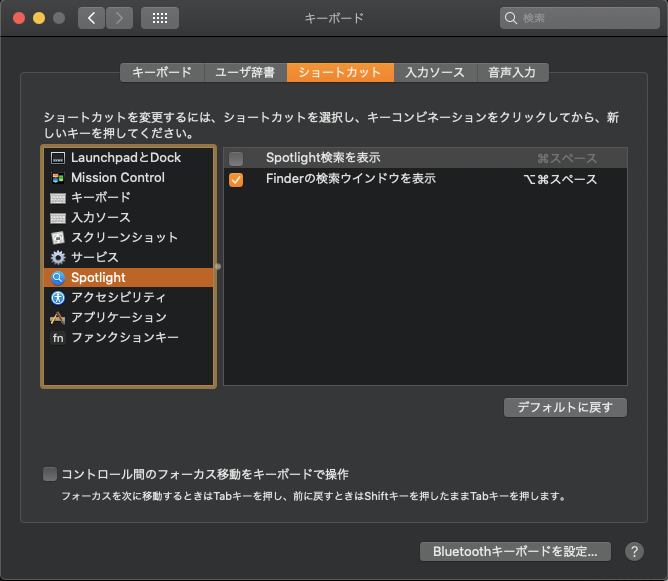Click the ⌘スペース shortcut key combination
The width and height of the screenshot is (668, 581).
567,158
